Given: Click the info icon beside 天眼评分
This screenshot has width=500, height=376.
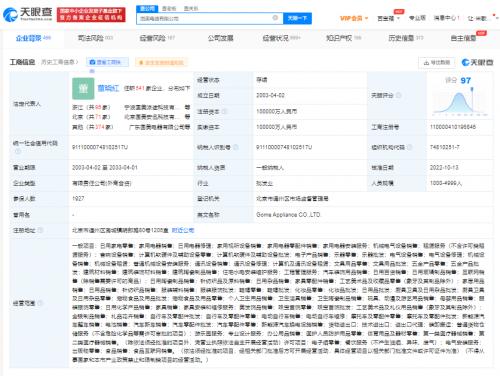Looking at the screenshot, I should point(398,95).
